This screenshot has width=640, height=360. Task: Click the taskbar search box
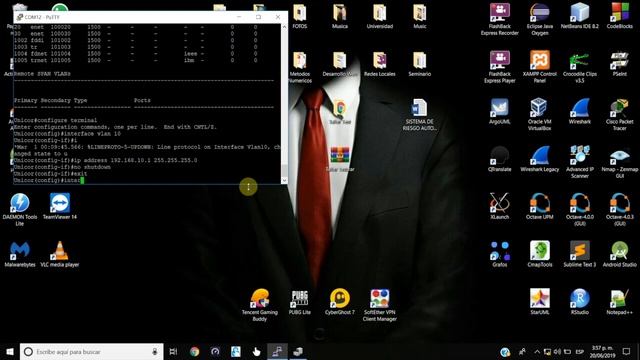[x=91, y=351]
